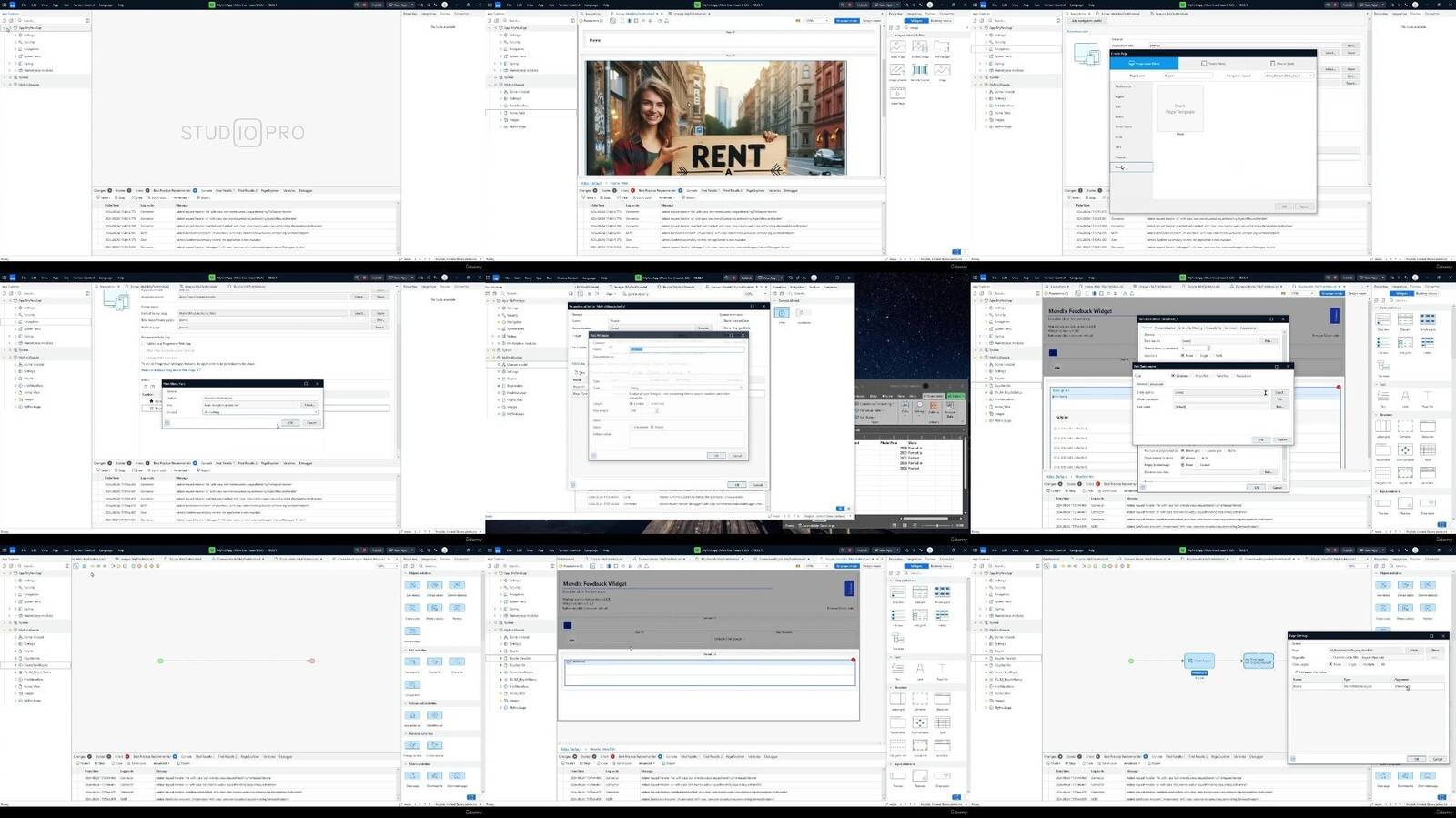Switch toolbox to Widgets in the RENT frame
The image size is (1456, 818).
click(x=916, y=21)
